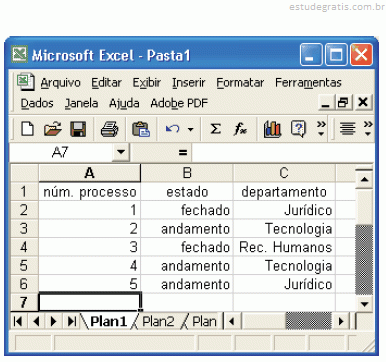Click the Print icon
386x362 pixels.
click(x=110, y=129)
